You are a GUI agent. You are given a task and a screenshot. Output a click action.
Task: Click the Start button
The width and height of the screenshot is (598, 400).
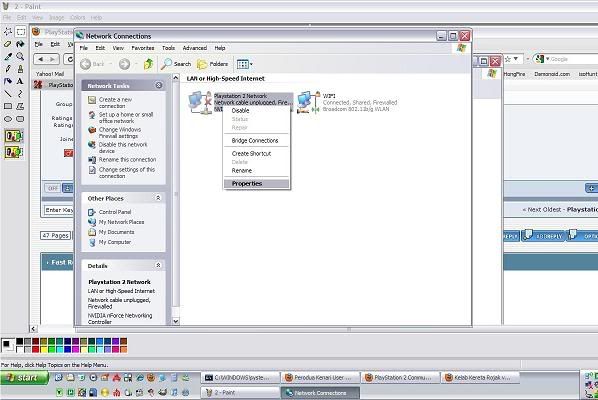coord(24,378)
